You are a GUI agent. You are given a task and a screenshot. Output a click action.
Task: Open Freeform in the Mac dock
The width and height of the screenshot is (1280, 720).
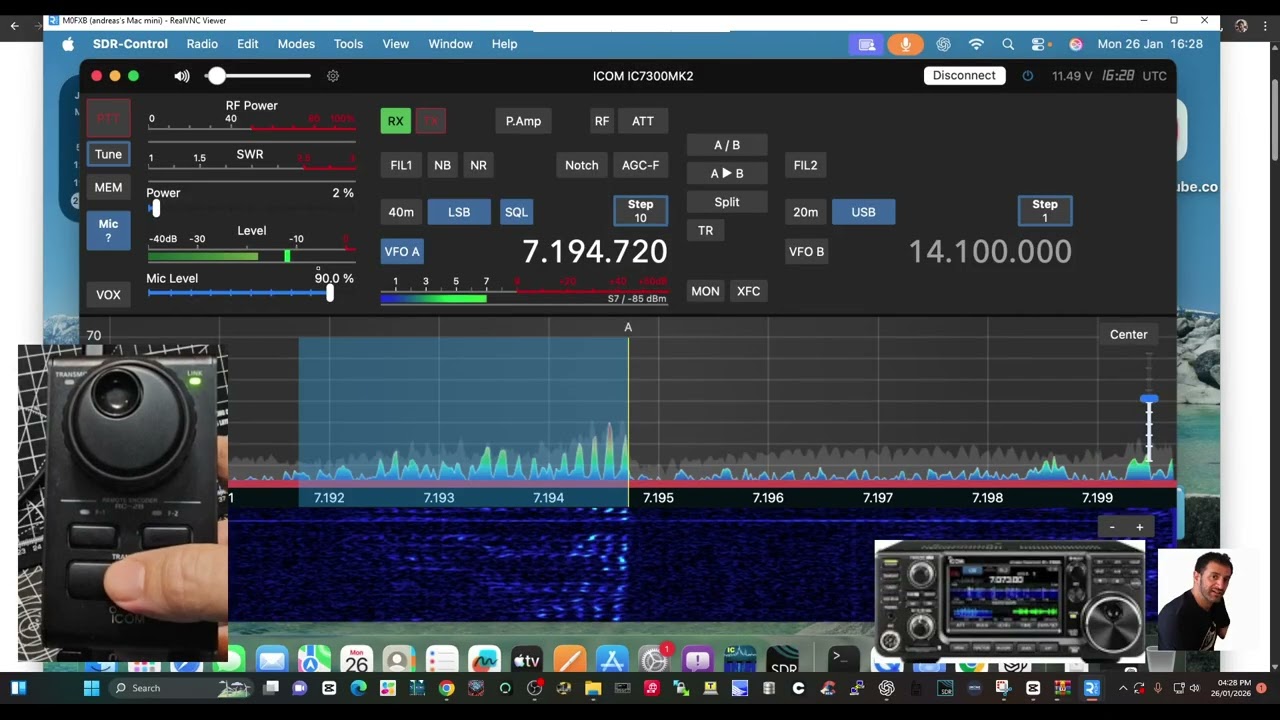[x=484, y=660]
